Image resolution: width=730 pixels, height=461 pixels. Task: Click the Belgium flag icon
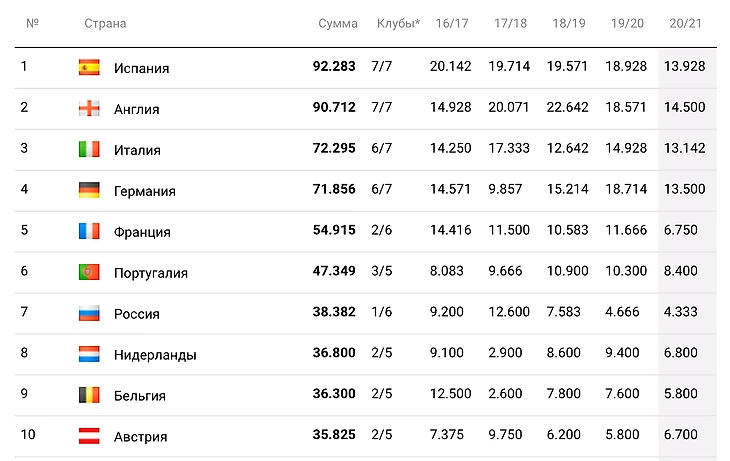(89, 395)
